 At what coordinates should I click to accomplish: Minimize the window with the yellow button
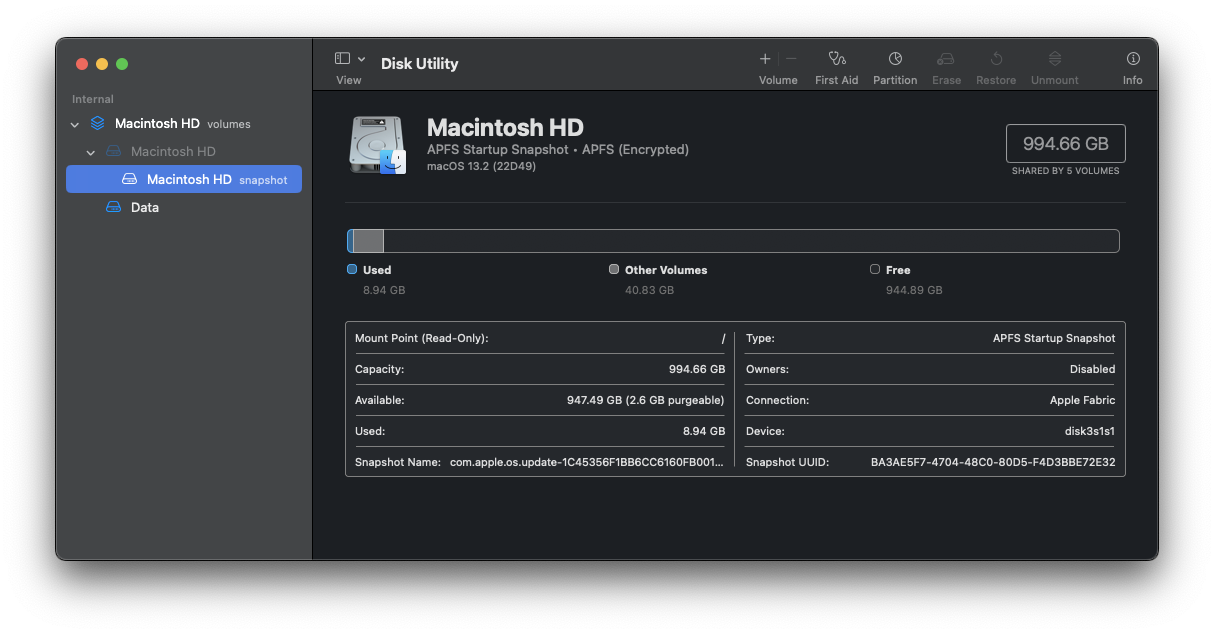102,64
